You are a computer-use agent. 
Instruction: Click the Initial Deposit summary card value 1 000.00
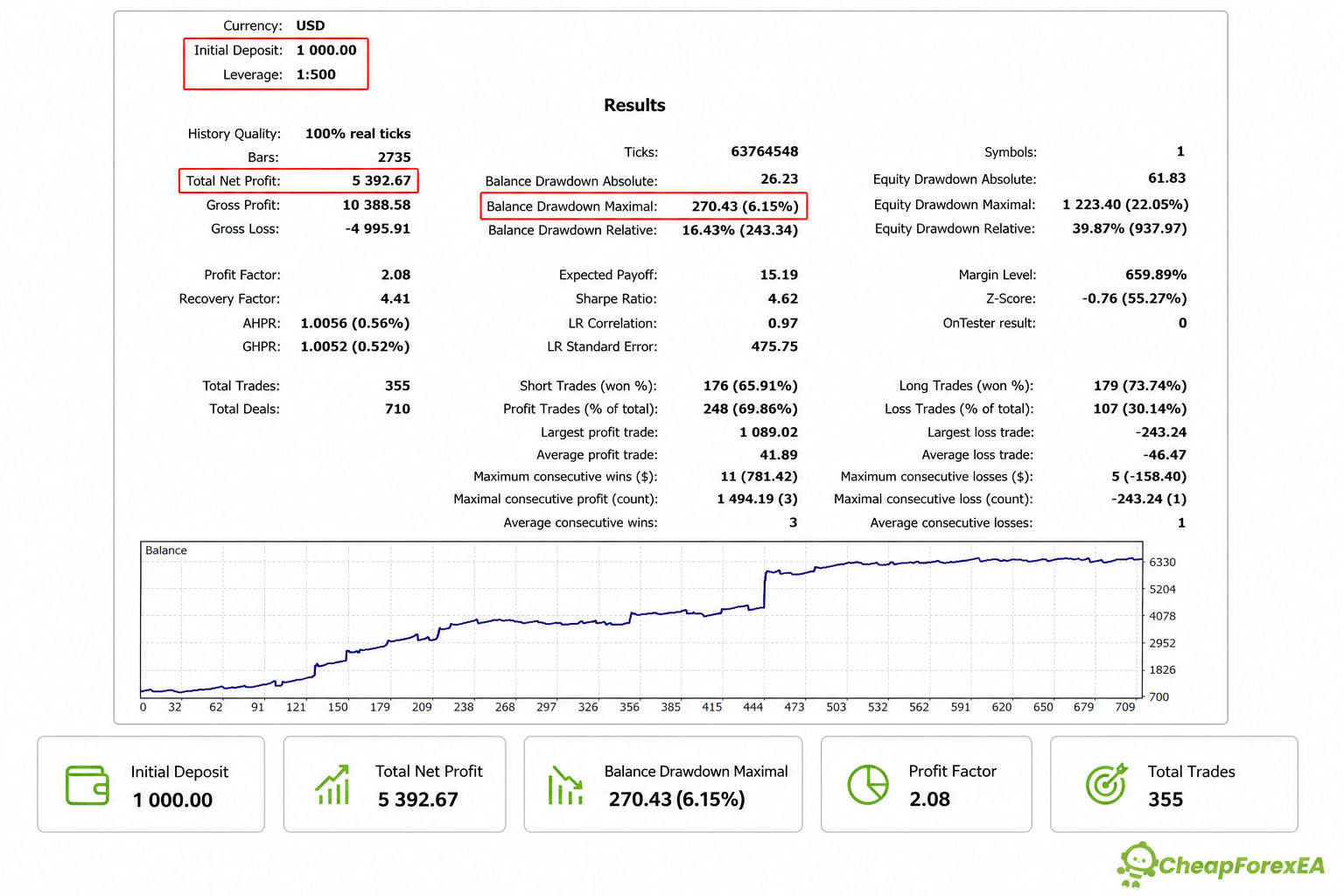pyautogui.click(x=172, y=800)
